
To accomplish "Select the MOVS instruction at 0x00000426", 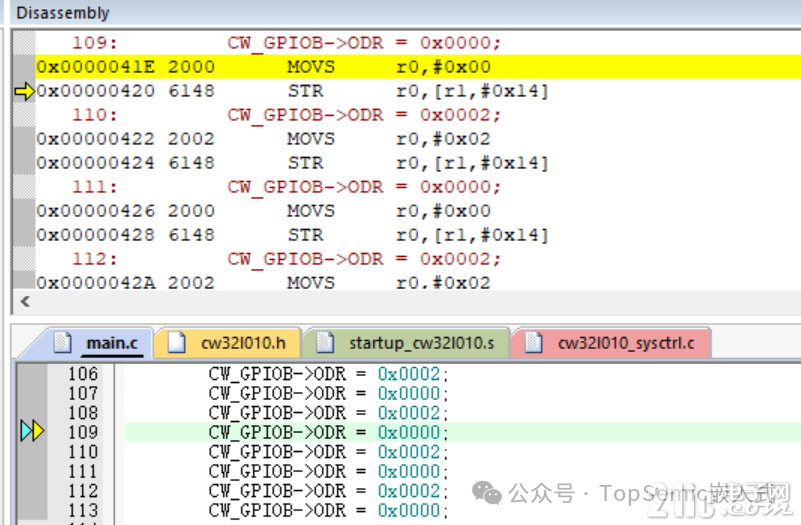I will [264, 211].
